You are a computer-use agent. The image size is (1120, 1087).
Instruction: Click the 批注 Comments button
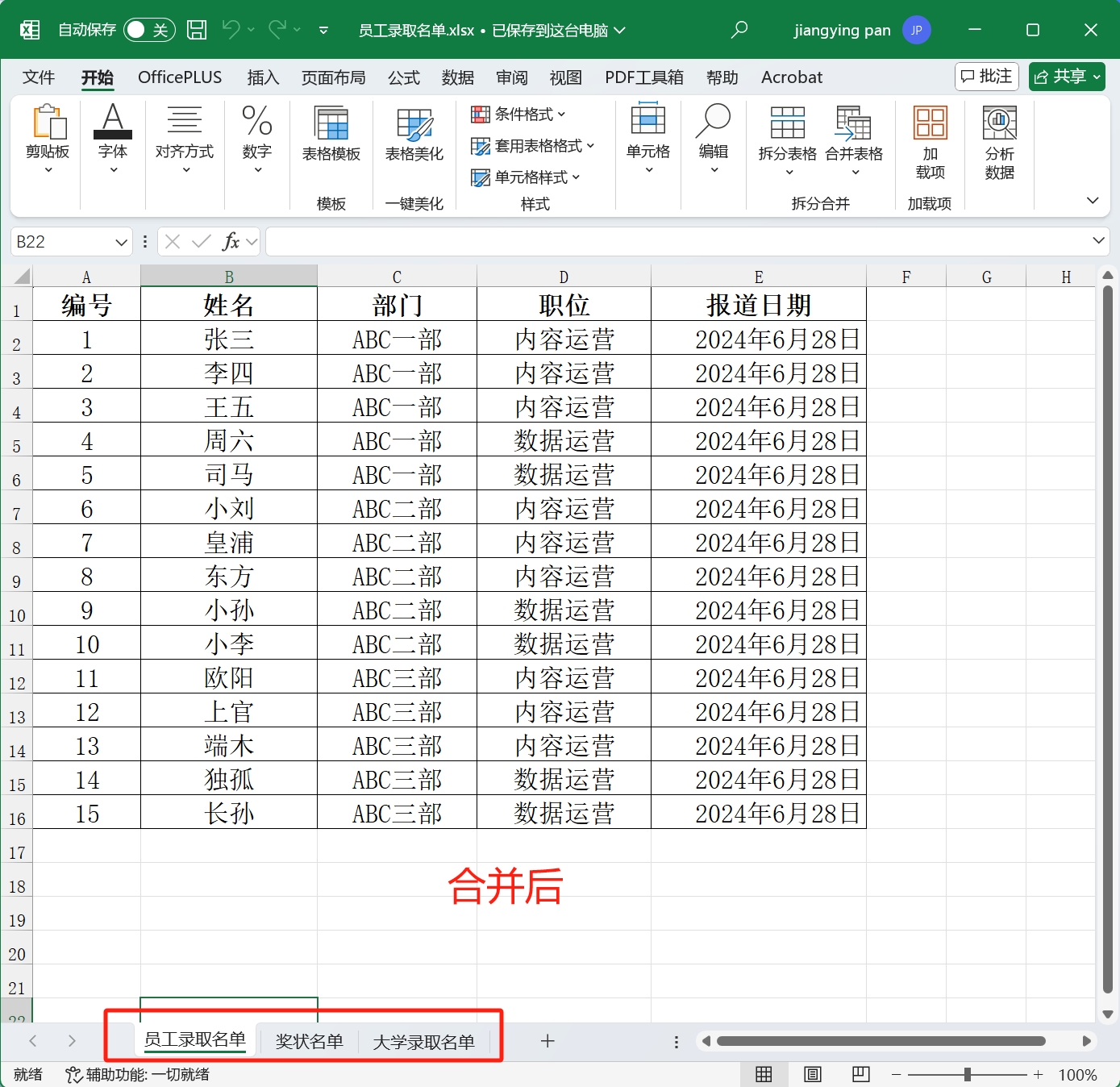click(987, 77)
